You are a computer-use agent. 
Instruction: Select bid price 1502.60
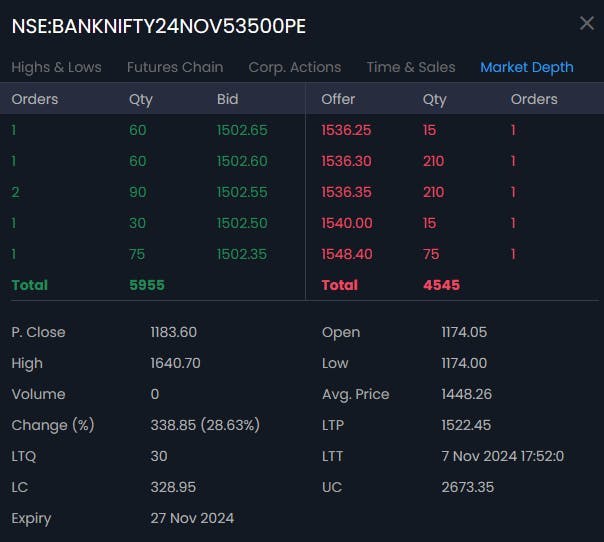tap(242, 161)
